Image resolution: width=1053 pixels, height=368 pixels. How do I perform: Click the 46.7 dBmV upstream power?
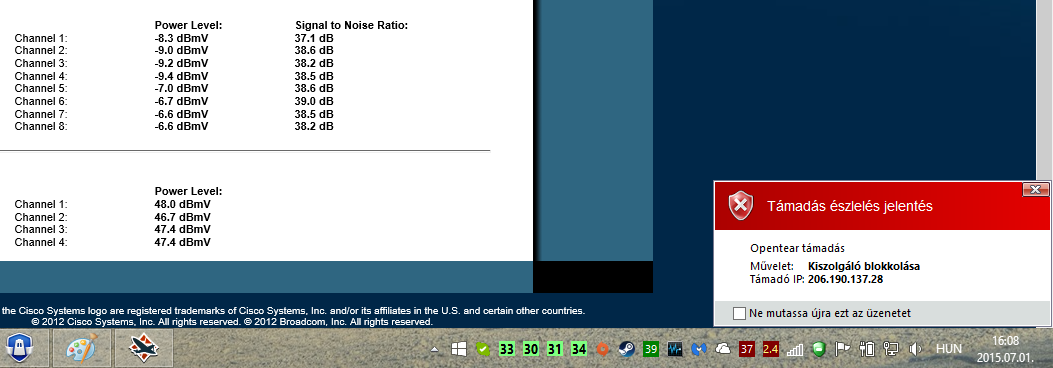coord(183,217)
